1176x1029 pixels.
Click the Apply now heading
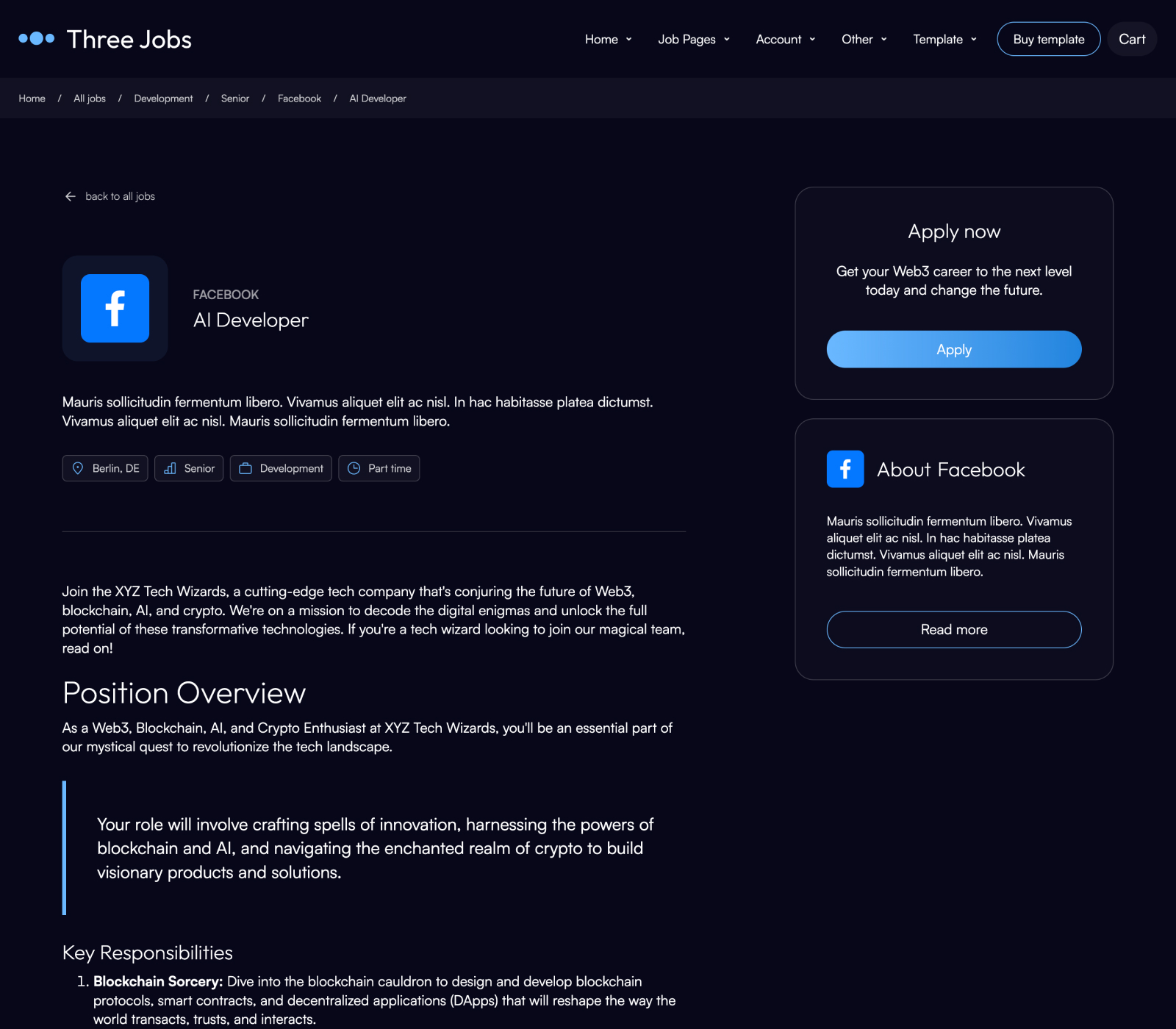pos(954,232)
